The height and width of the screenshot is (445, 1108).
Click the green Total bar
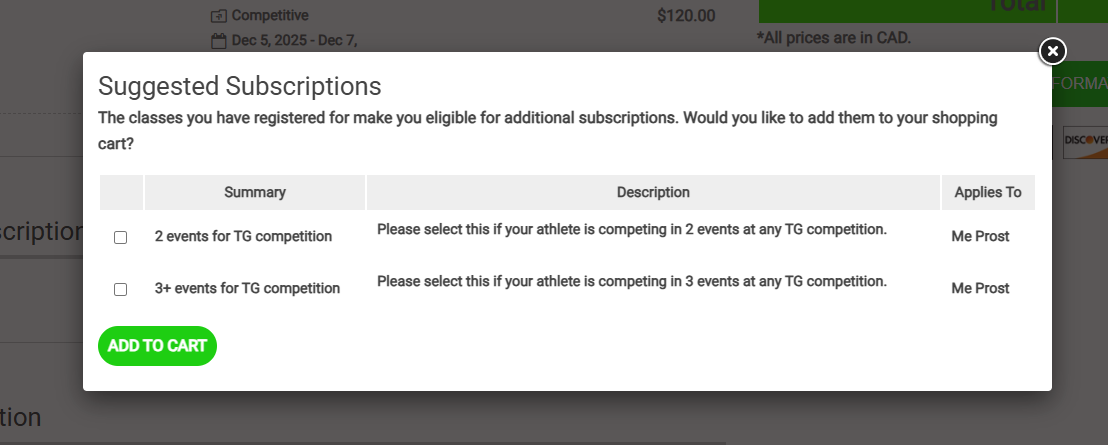pyautogui.click(x=906, y=8)
